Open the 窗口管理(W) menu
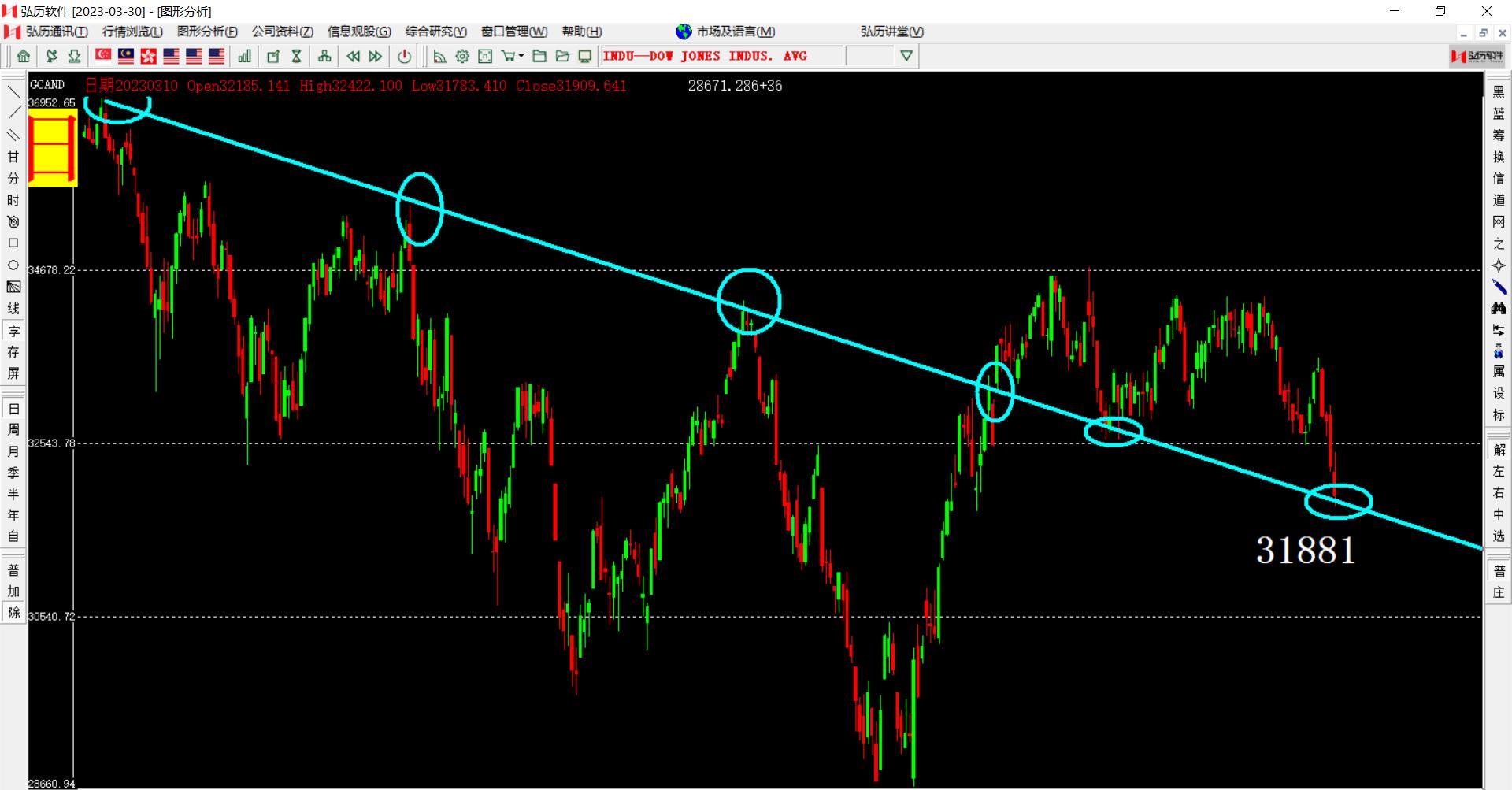The width and height of the screenshot is (1512, 790). click(x=514, y=32)
